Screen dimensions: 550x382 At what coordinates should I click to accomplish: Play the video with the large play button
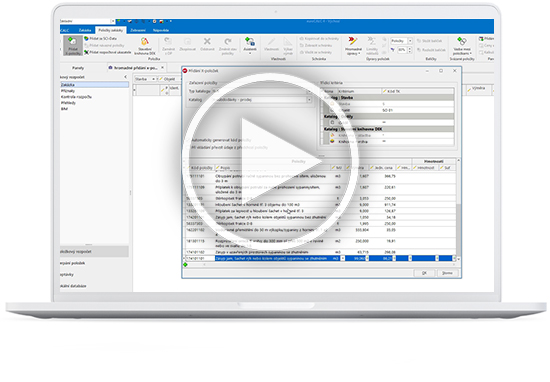270,162
